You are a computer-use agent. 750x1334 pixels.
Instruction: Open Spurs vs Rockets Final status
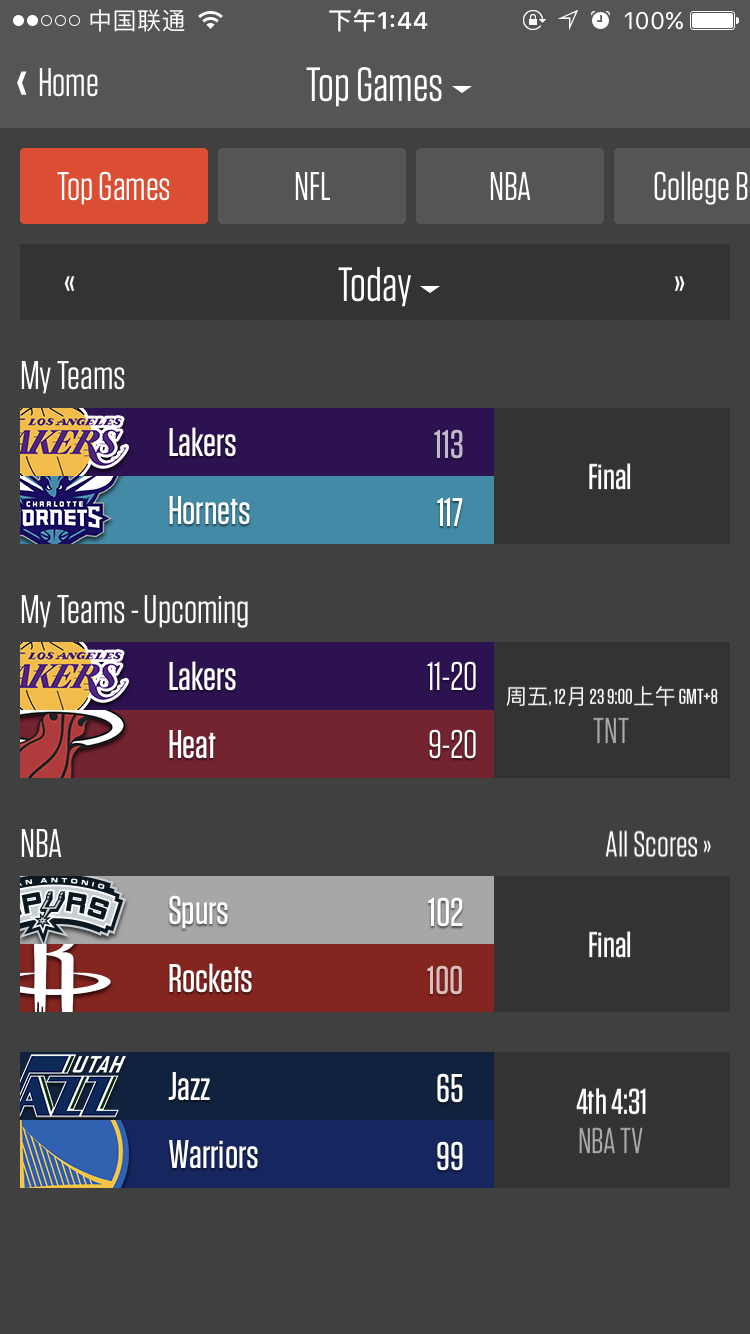[x=612, y=944]
